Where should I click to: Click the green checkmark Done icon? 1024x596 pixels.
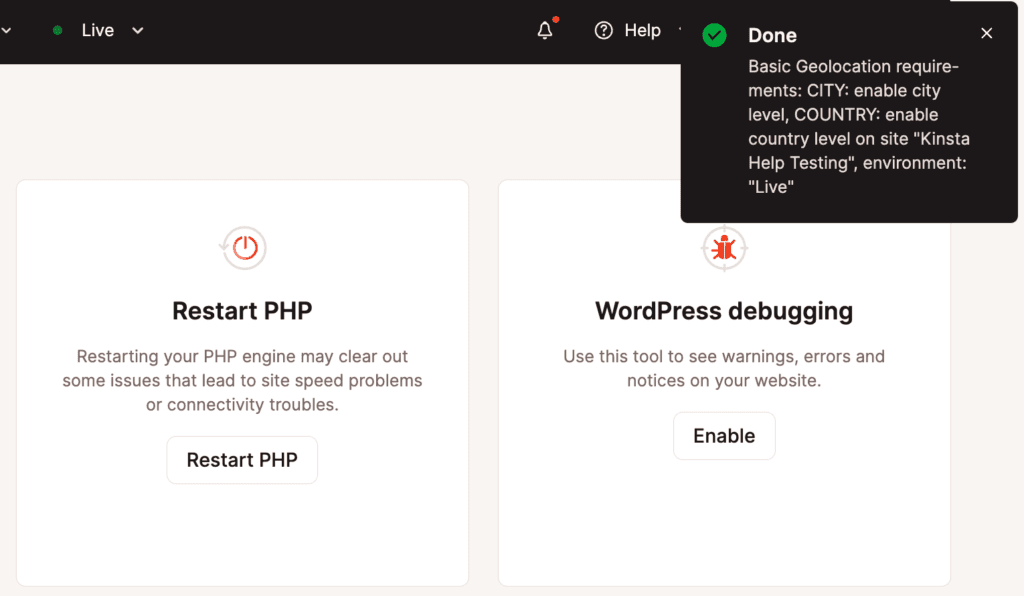tap(714, 35)
